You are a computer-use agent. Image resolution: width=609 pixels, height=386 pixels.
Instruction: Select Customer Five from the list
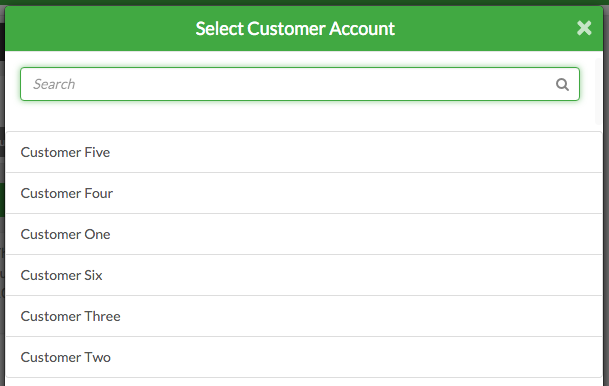(x=304, y=152)
